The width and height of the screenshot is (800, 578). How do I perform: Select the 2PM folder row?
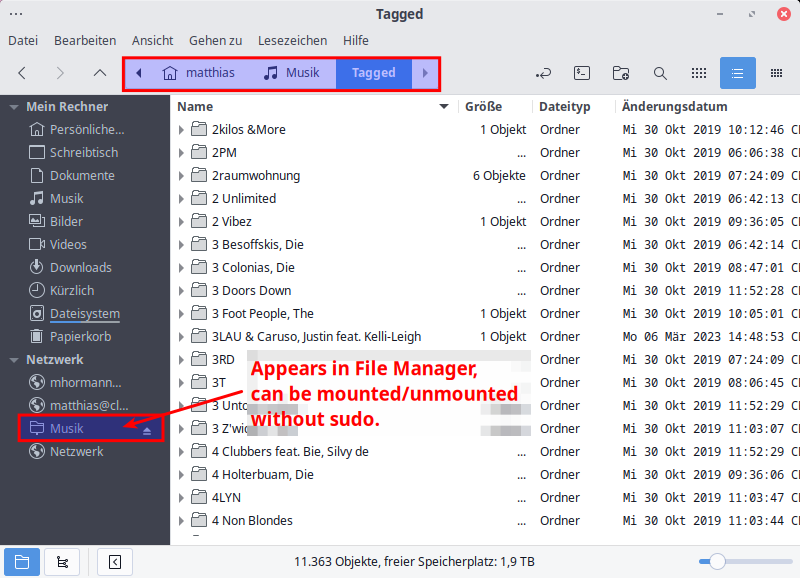(x=485, y=153)
